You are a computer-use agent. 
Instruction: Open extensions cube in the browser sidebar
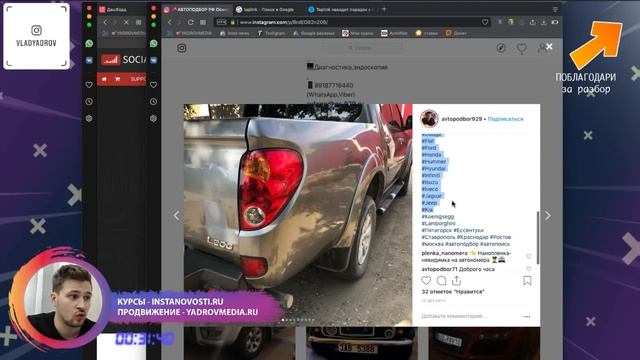153,118
